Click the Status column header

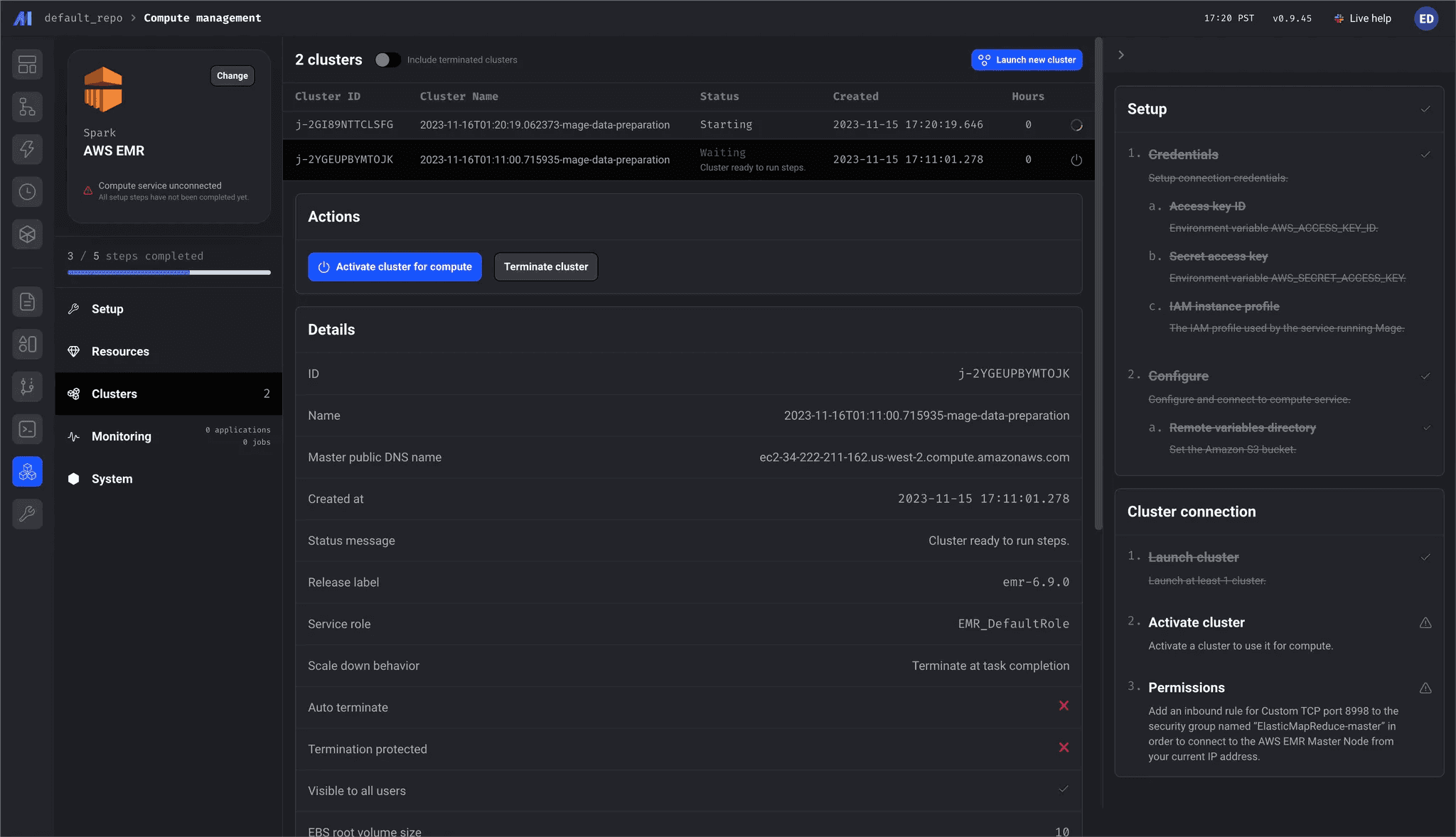(x=719, y=97)
